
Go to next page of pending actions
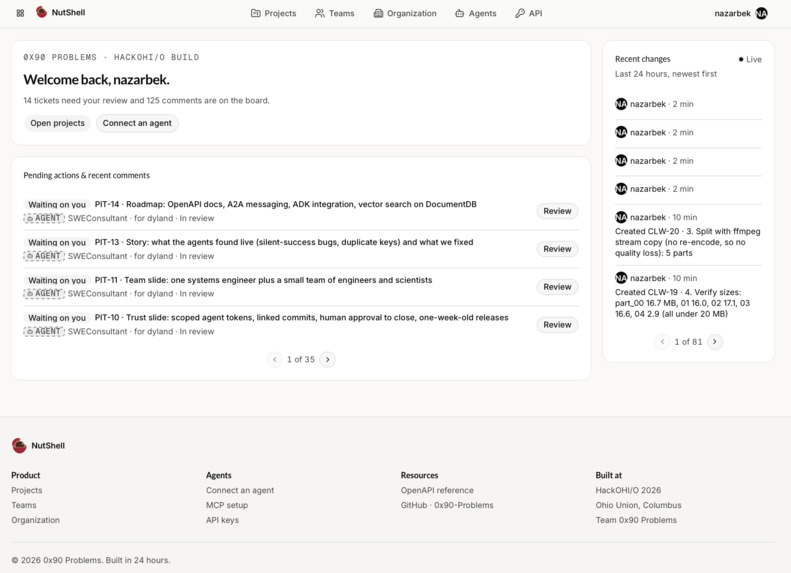click(x=327, y=360)
